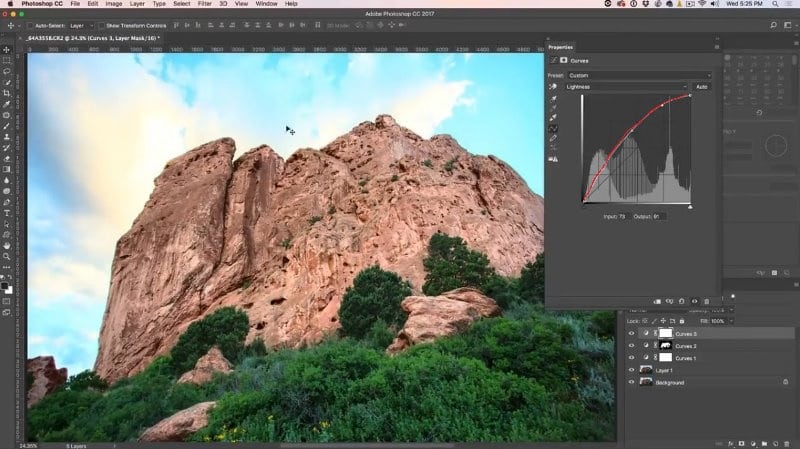Expand the Fill percentage dropdown arrow
The height and width of the screenshot is (449, 800).
[x=731, y=321]
